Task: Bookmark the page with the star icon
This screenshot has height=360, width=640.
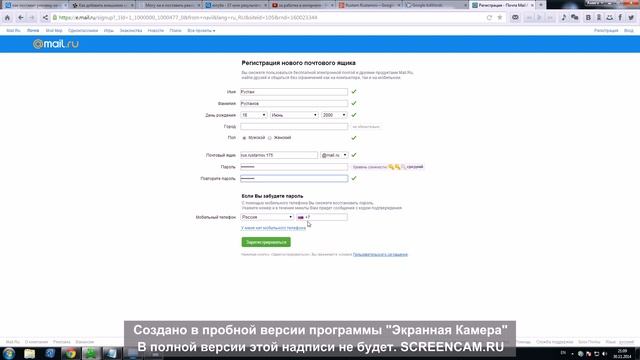Action: [500, 18]
